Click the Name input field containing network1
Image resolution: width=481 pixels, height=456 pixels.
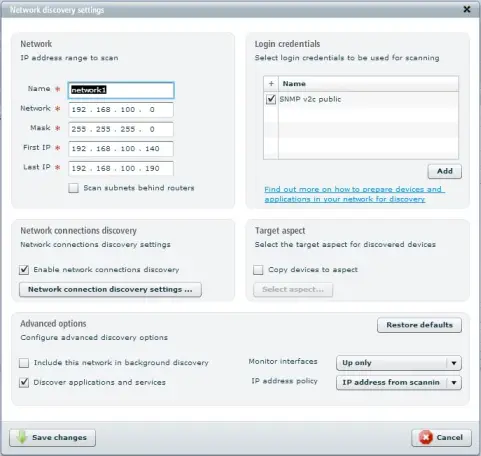click(121, 90)
